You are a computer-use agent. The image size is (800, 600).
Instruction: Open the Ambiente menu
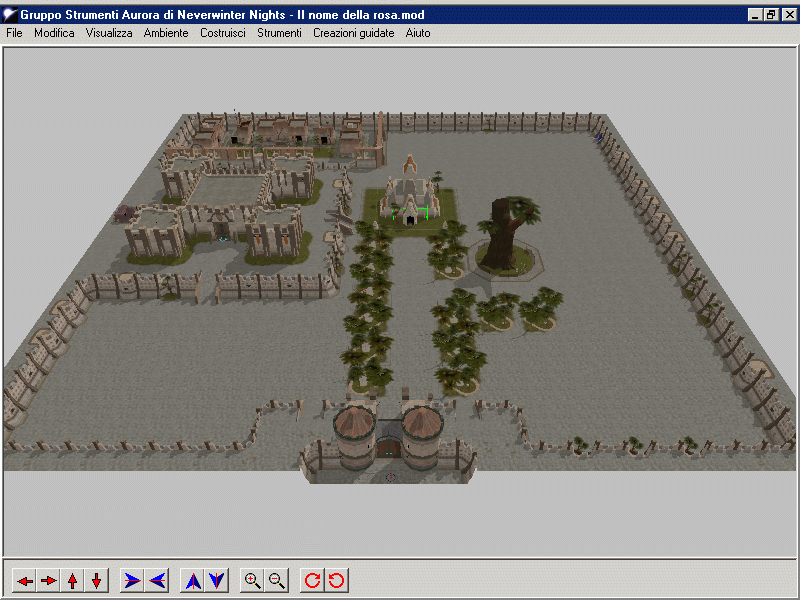tap(166, 33)
